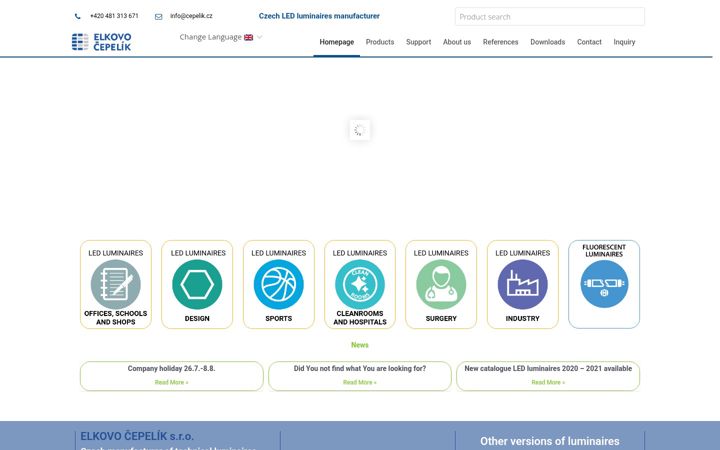720x450 pixels.
Task: Click the SURGERY card label
Action: [441, 319]
